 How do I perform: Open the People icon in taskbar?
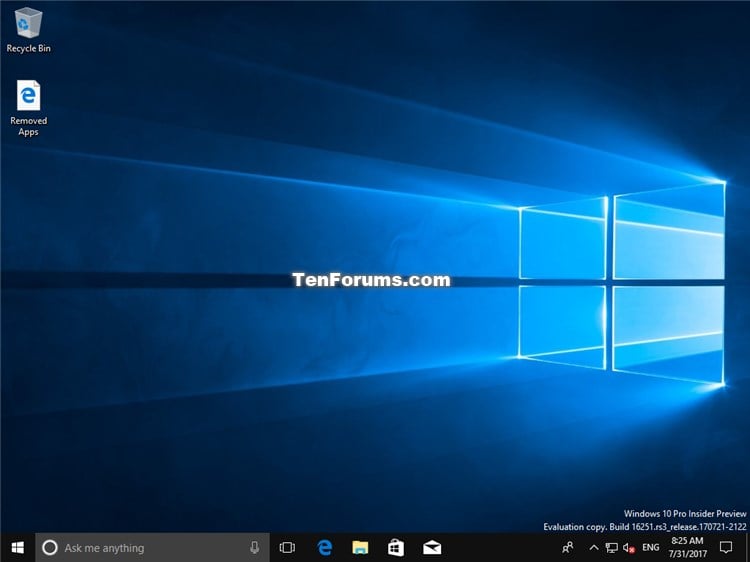(x=568, y=547)
